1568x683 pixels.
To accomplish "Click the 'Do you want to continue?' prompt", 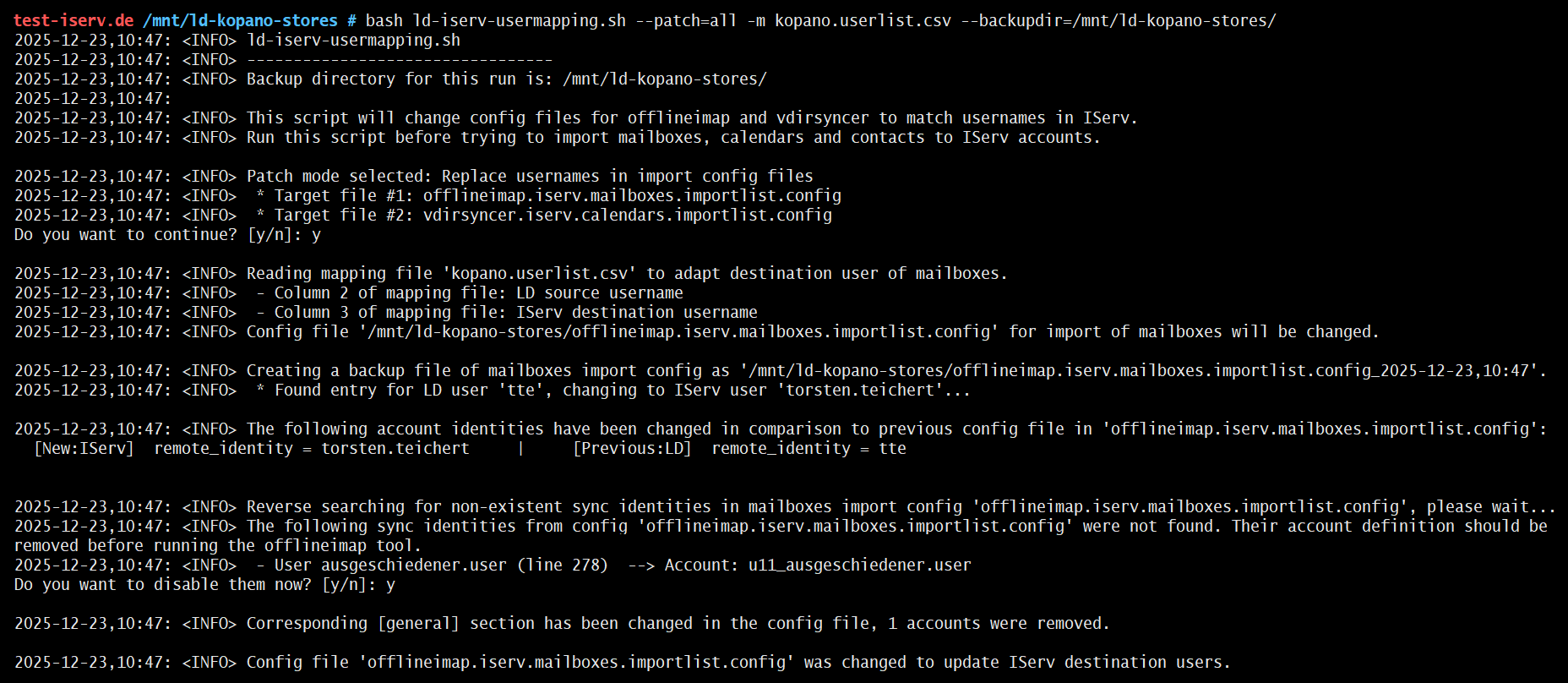I will (x=125, y=234).
